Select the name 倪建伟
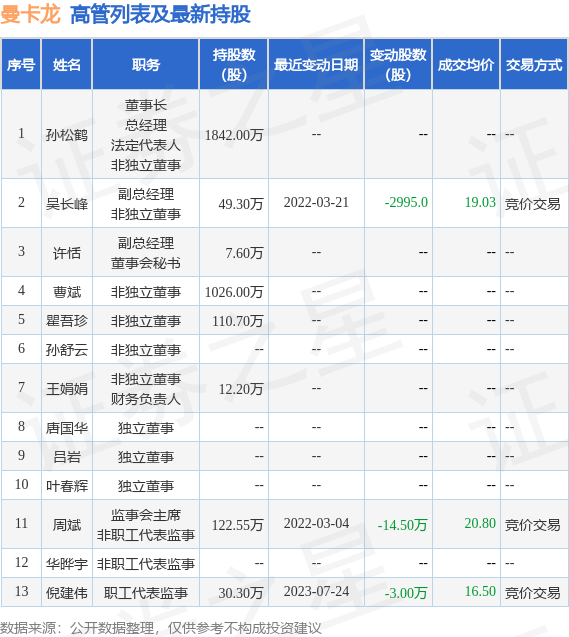The width and height of the screenshot is (569, 637). pos(67,593)
